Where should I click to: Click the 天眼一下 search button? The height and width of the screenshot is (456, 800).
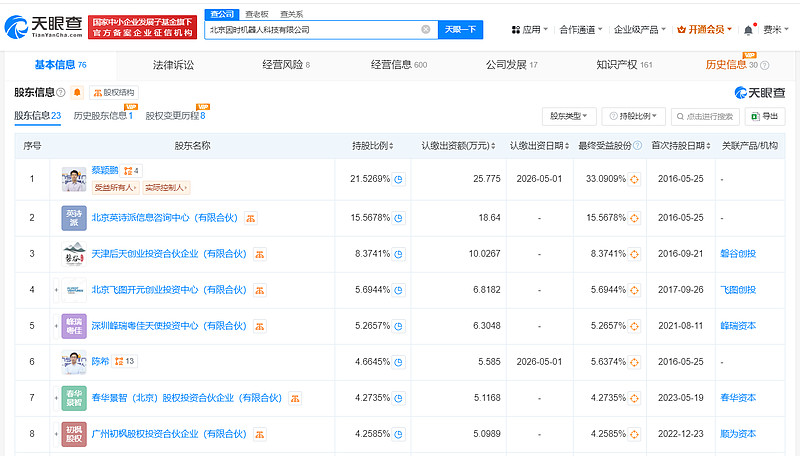460,30
